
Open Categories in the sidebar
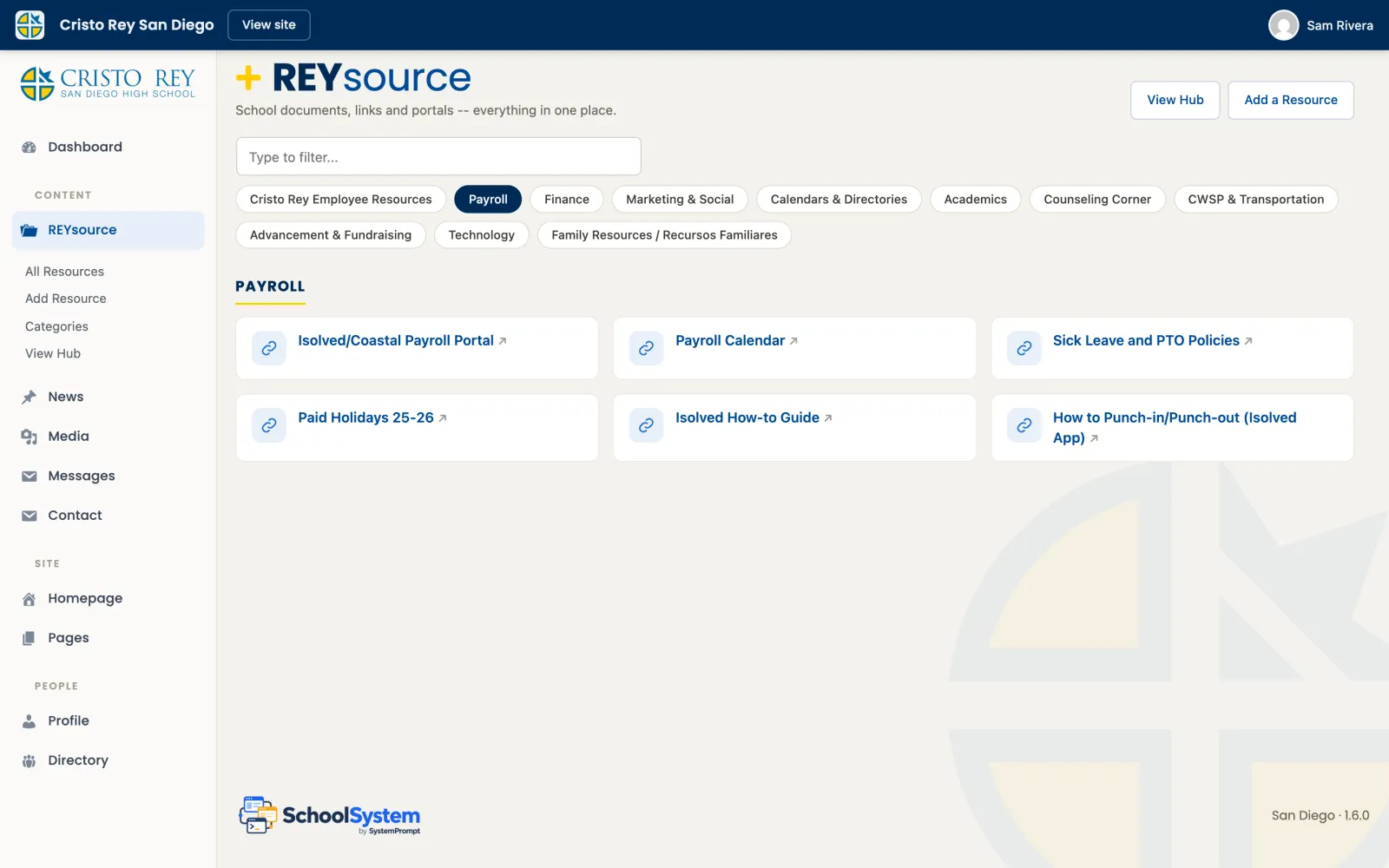point(56,326)
